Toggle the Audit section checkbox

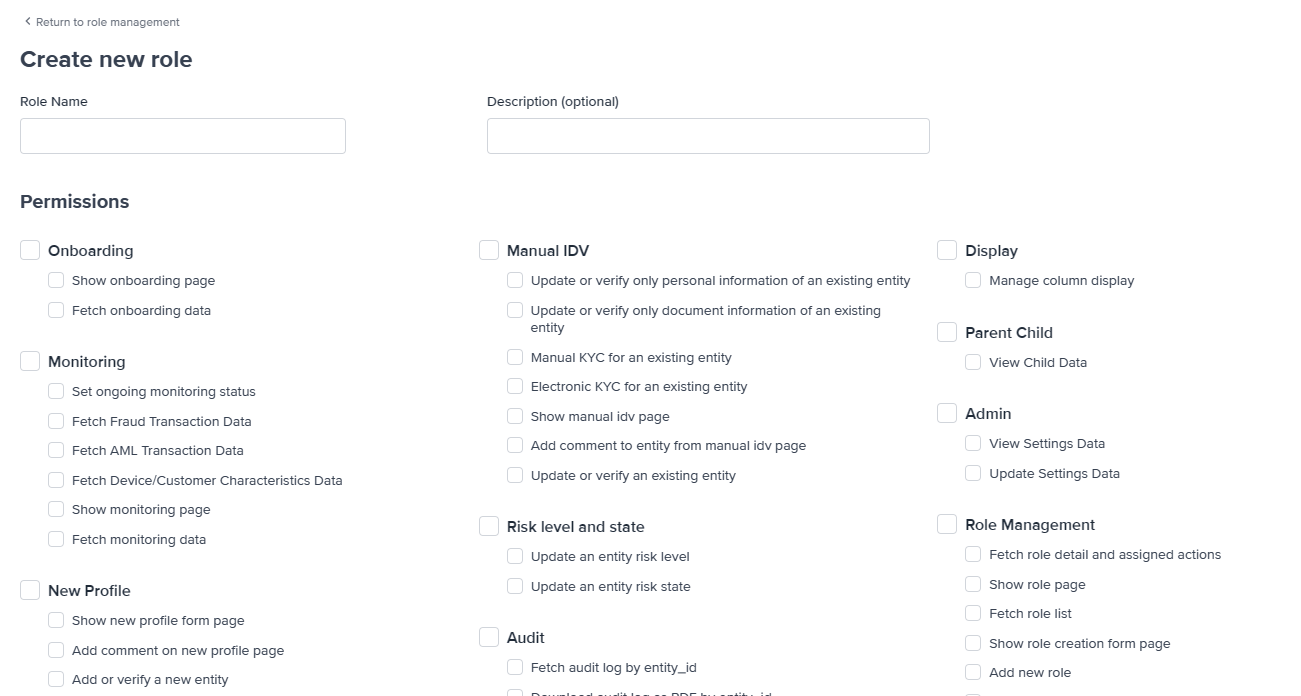(489, 637)
